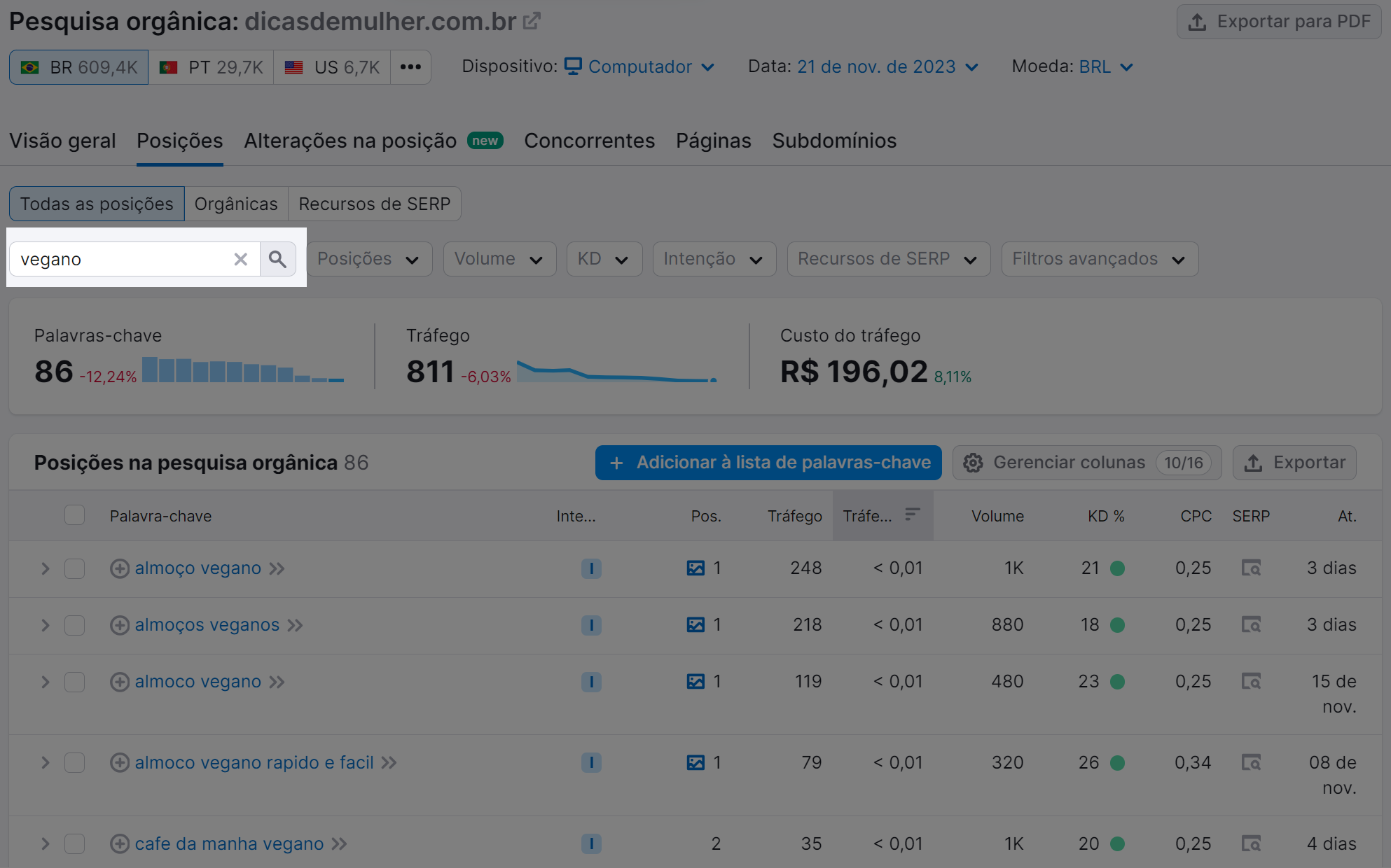This screenshot has width=1391, height=868.
Task: Open double-arrow link for cafe da manha vegano
Action: coord(340,844)
